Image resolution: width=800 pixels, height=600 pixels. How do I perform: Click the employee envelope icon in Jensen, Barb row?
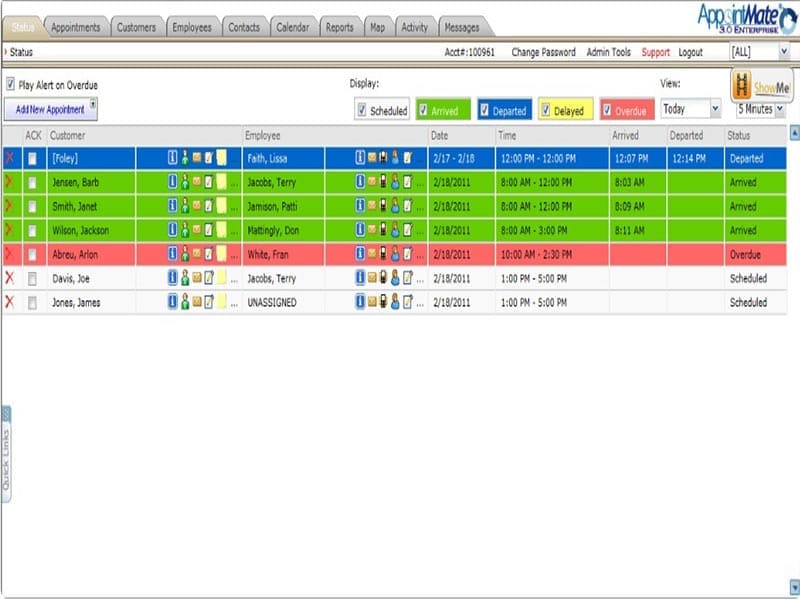point(372,181)
